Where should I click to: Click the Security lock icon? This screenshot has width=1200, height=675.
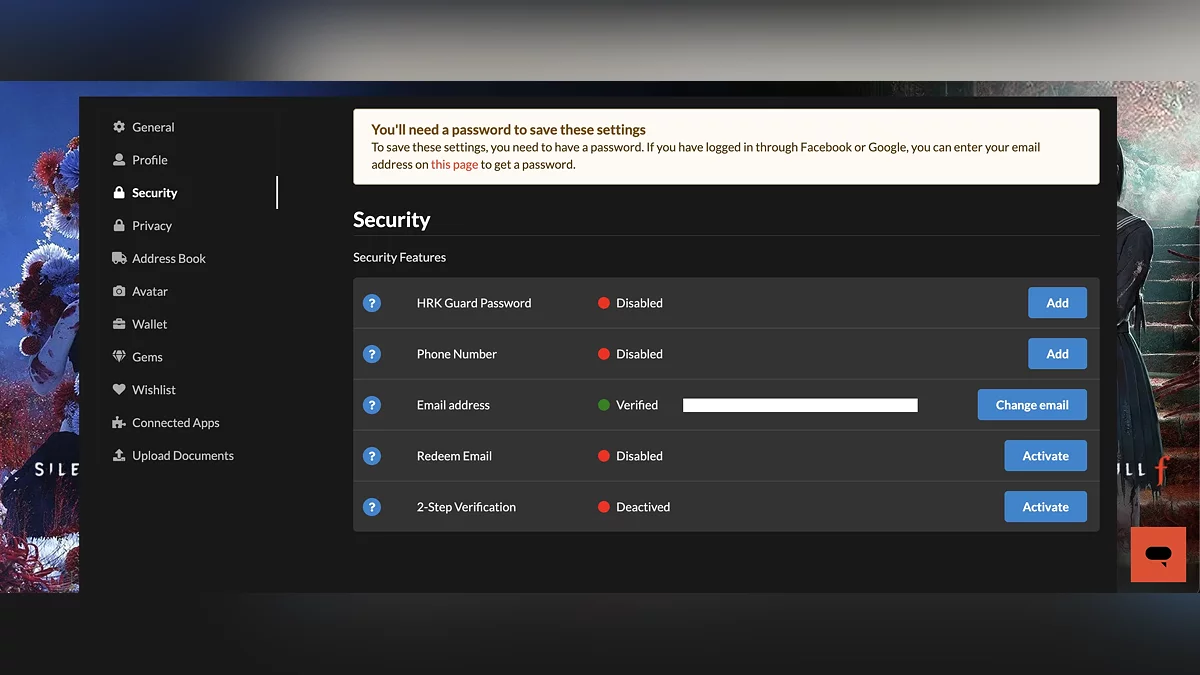click(x=119, y=193)
